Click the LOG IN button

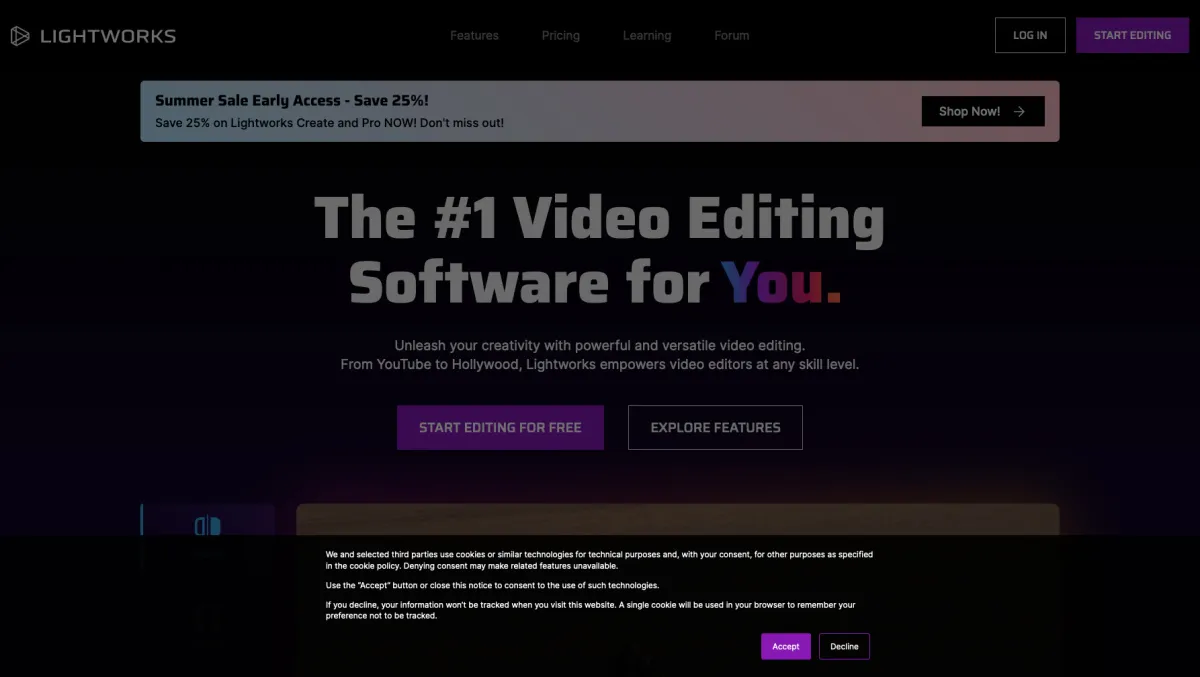coord(1030,35)
